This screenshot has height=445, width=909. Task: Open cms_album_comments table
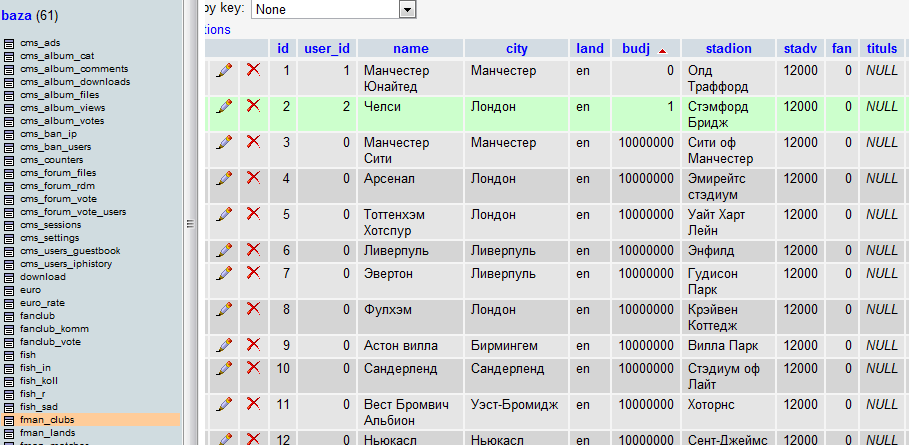[x=74, y=69]
